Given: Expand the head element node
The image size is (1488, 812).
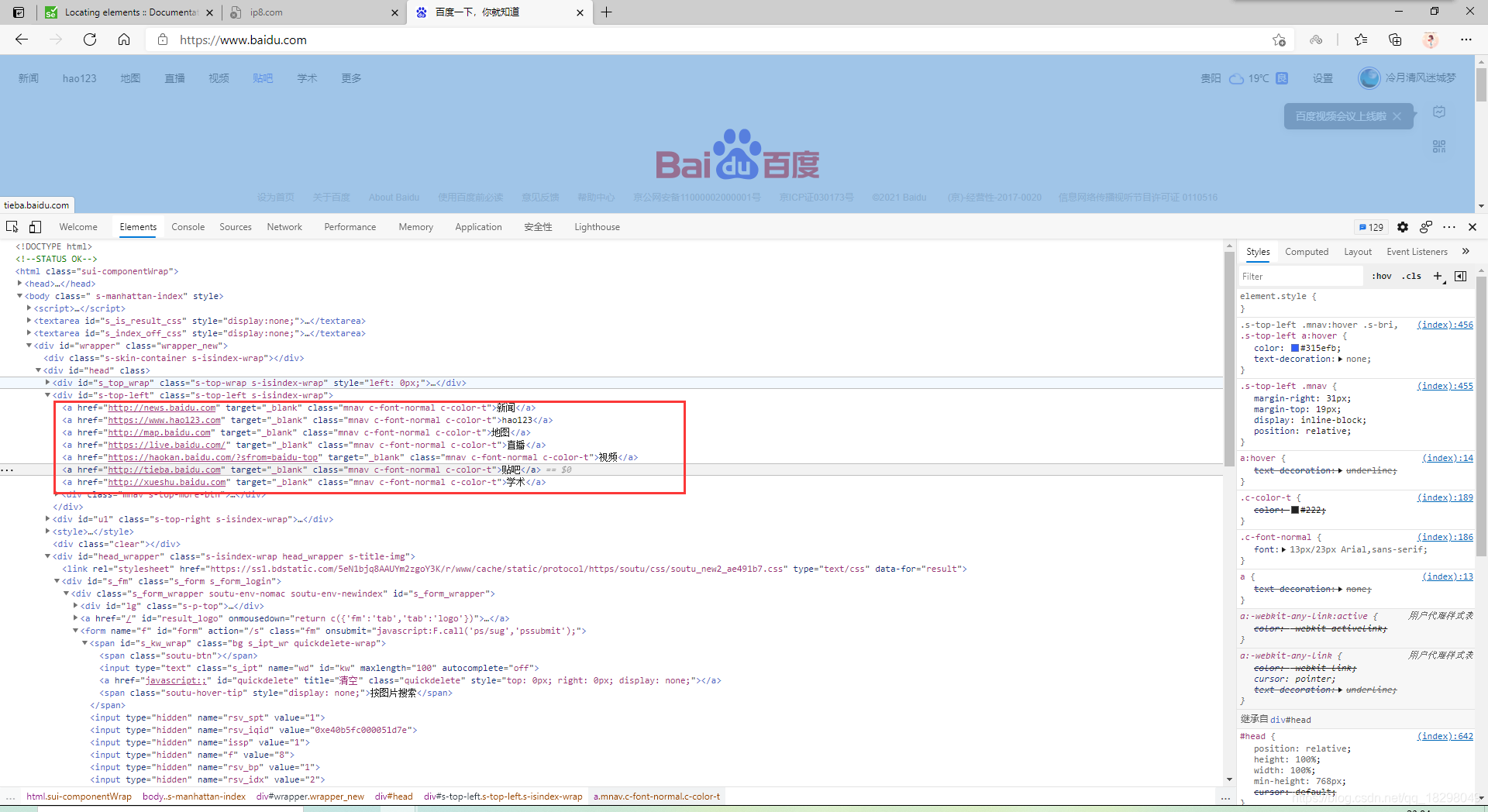Looking at the screenshot, I should (20, 284).
